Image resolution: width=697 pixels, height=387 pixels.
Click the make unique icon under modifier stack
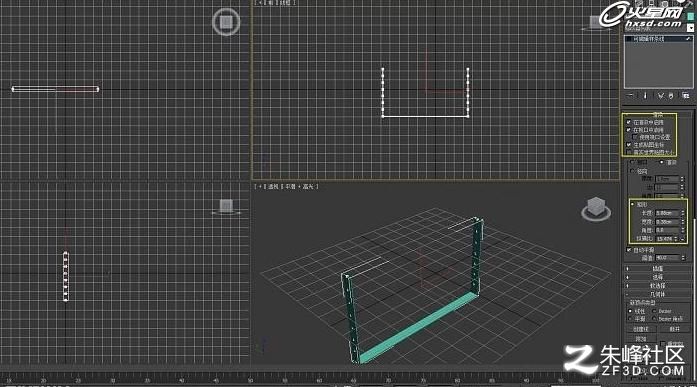pyautogui.click(x=661, y=96)
